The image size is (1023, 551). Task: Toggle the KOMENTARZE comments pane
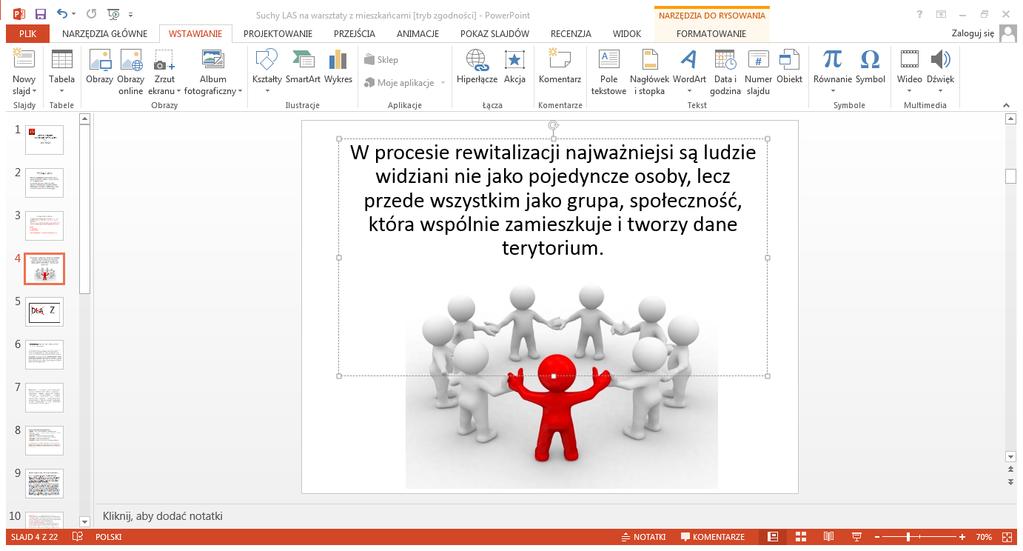pos(712,537)
